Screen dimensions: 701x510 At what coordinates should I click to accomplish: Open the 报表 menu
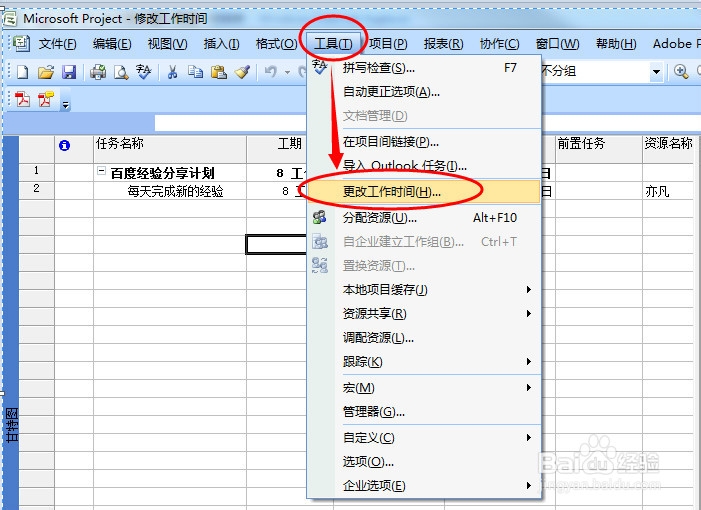point(443,44)
